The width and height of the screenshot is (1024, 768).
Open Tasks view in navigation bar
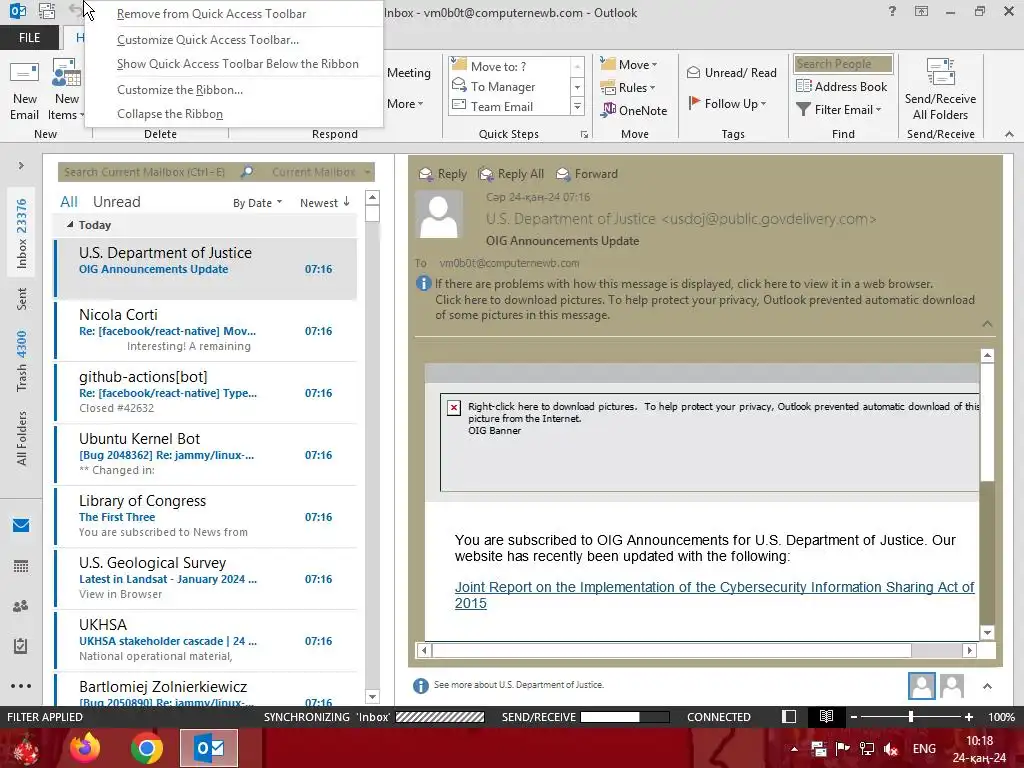pos(21,646)
